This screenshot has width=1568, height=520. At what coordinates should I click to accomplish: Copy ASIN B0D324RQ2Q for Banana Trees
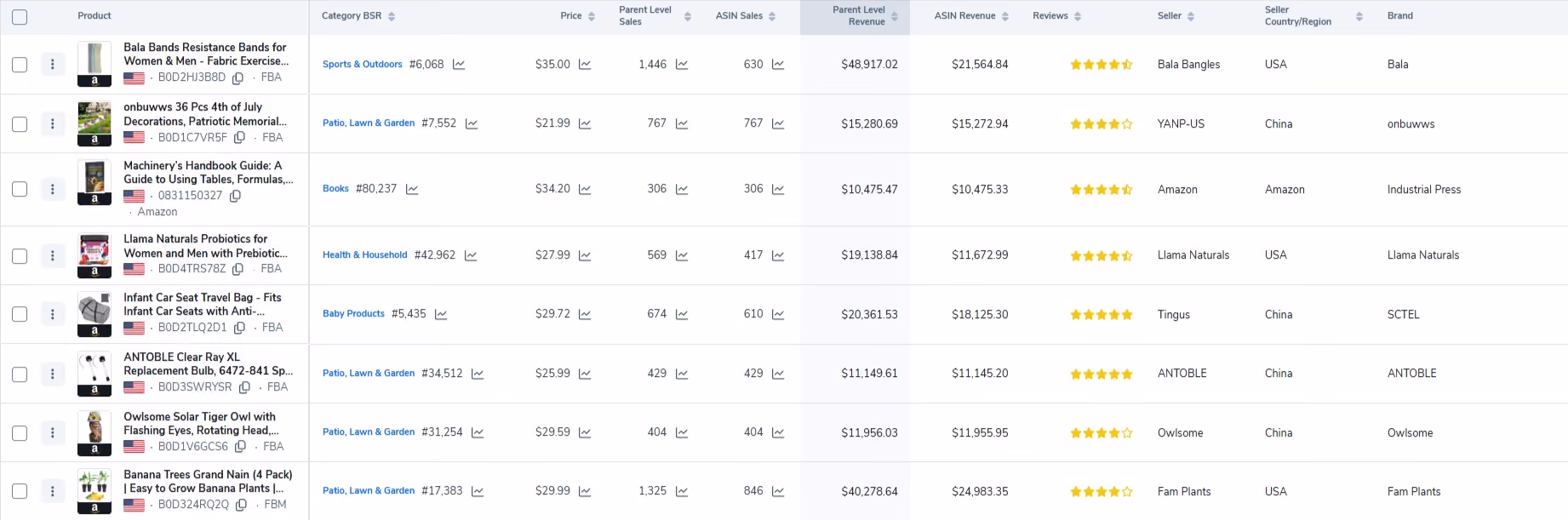click(x=242, y=505)
